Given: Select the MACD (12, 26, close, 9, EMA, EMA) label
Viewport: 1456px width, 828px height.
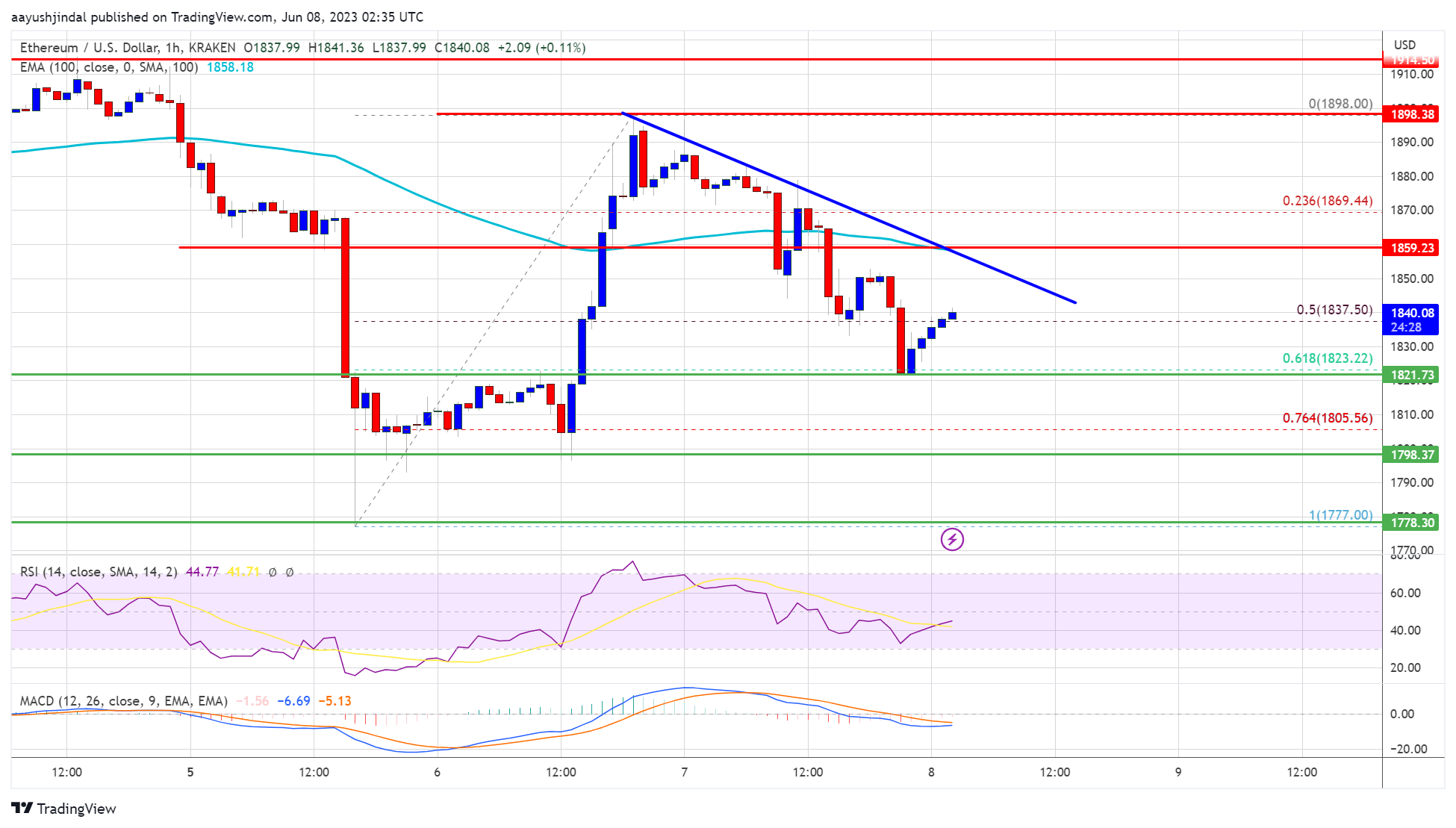Looking at the screenshot, I should [124, 701].
